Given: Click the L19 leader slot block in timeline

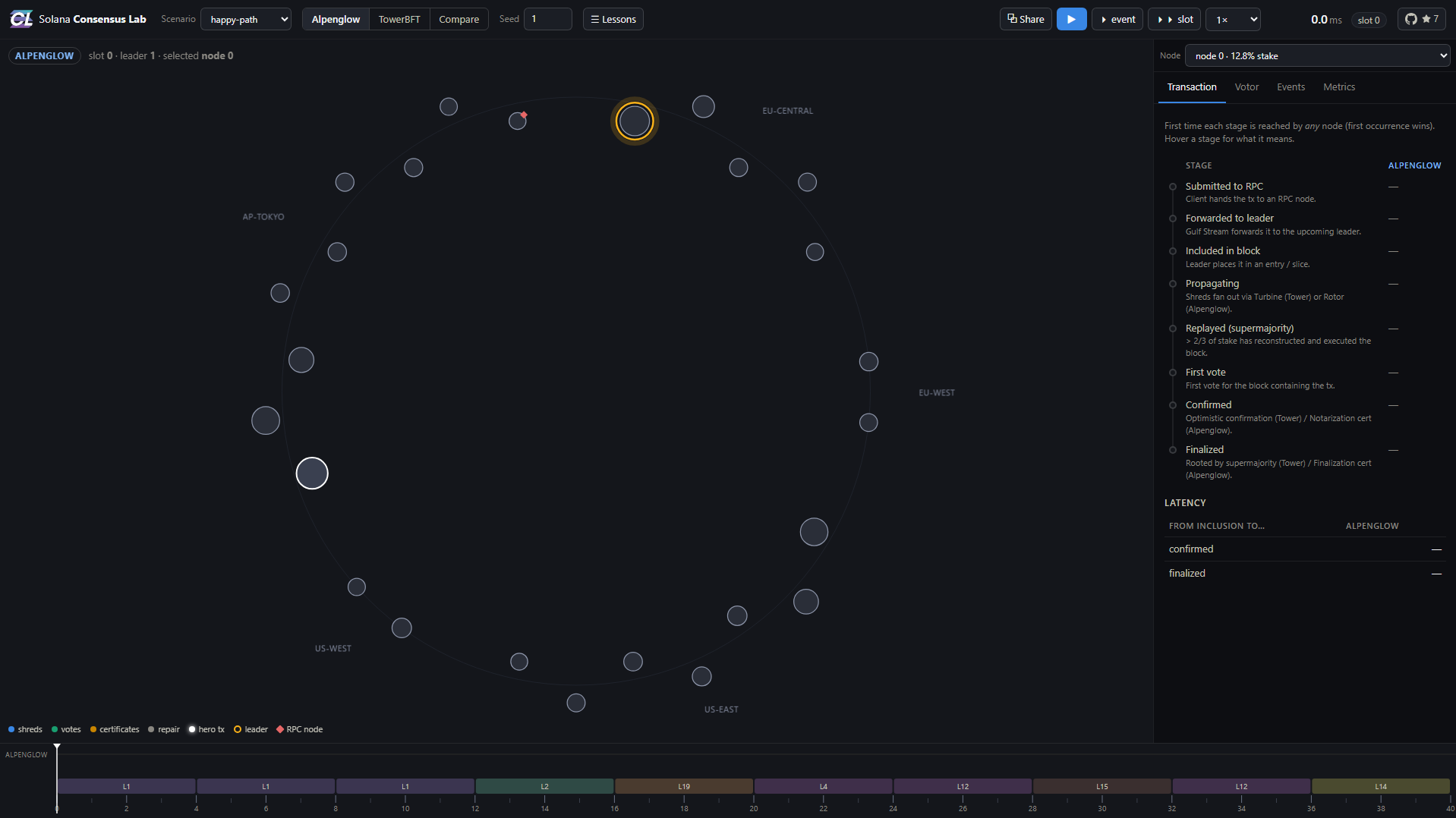Looking at the screenshot, I should coord(684,786).
